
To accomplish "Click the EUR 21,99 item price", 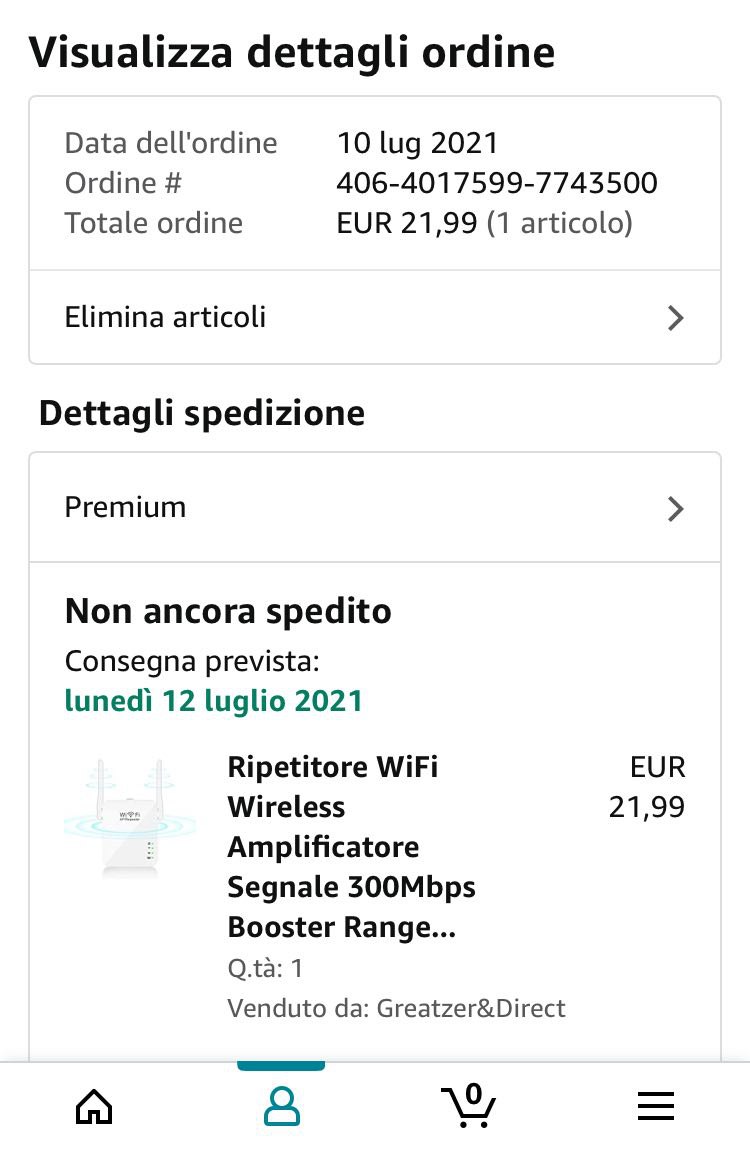I will (648, 787).
